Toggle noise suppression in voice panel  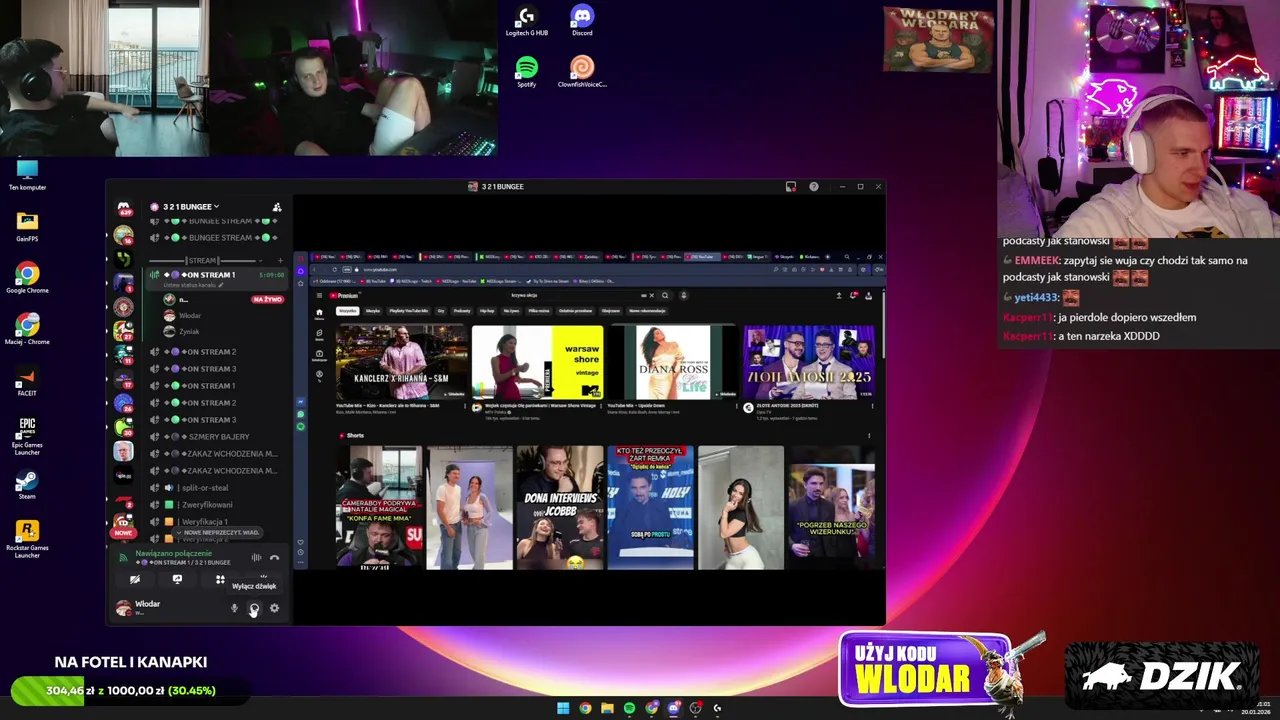pos(256,557)
